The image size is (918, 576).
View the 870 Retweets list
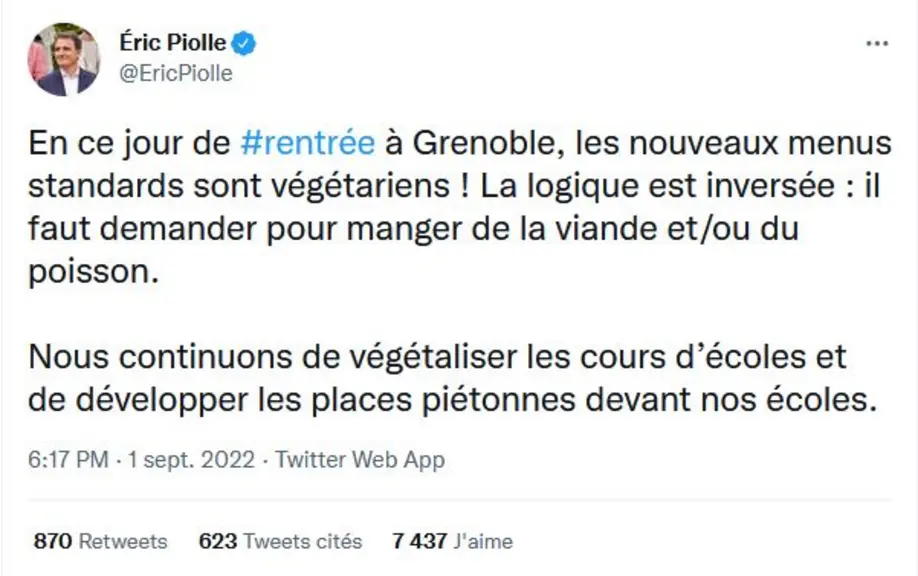(x=101, y=541)
